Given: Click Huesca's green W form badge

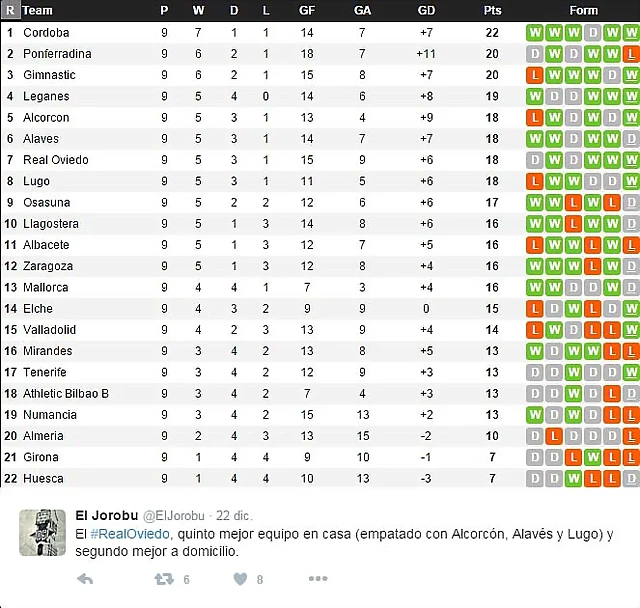Looking at the screenshot, I should [573, 479].
